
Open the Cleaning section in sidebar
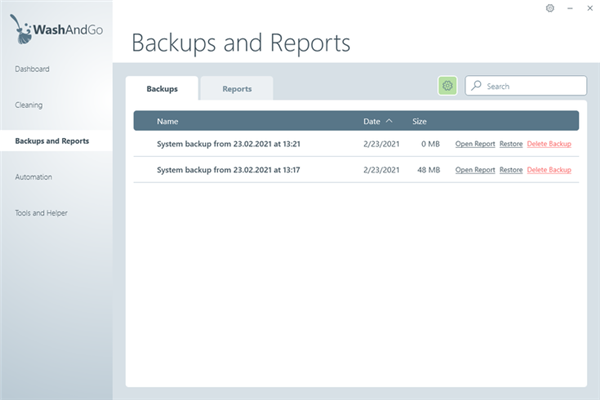tap(29, 105)
